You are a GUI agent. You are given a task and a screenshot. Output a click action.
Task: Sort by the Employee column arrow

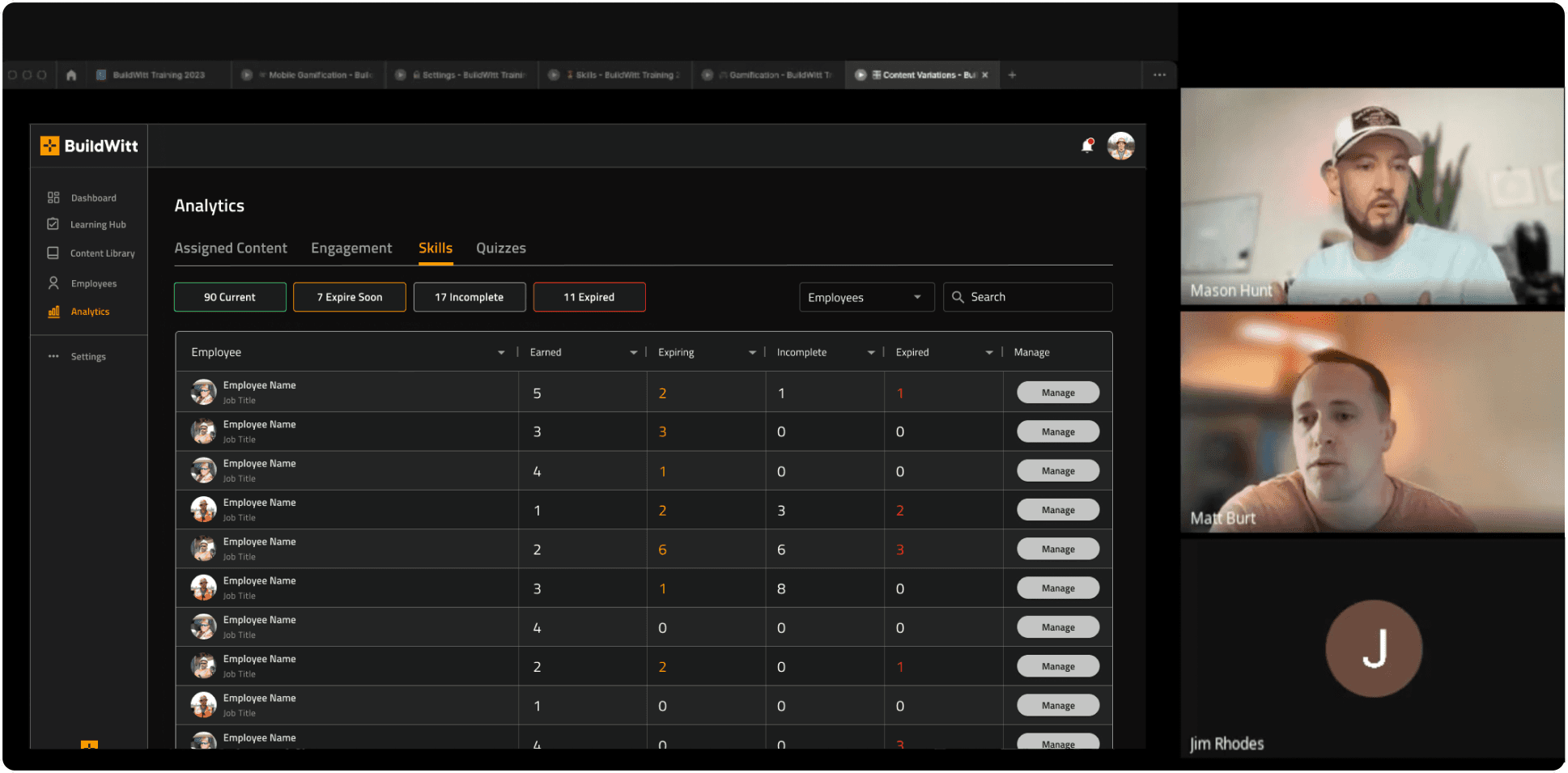(x=501, y=353)
